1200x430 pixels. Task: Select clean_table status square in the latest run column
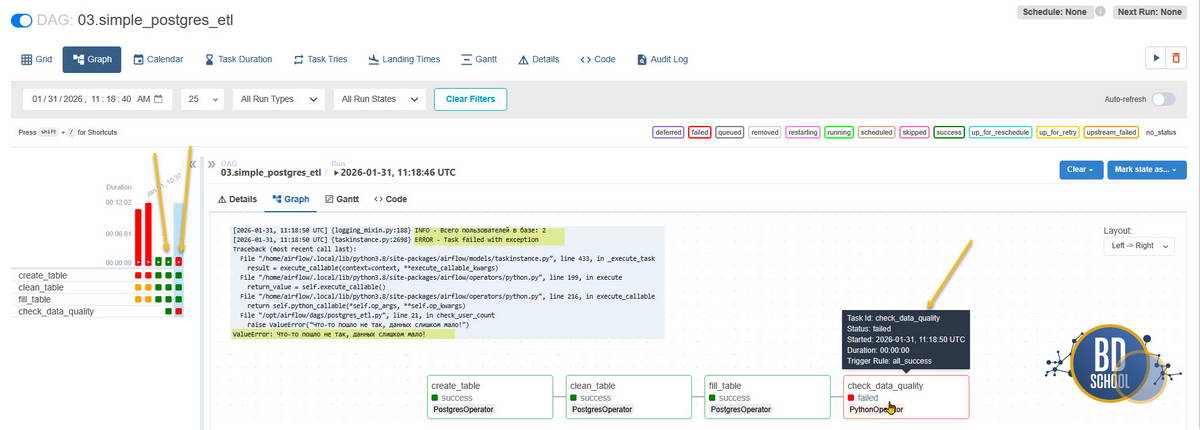coord(179,287)
